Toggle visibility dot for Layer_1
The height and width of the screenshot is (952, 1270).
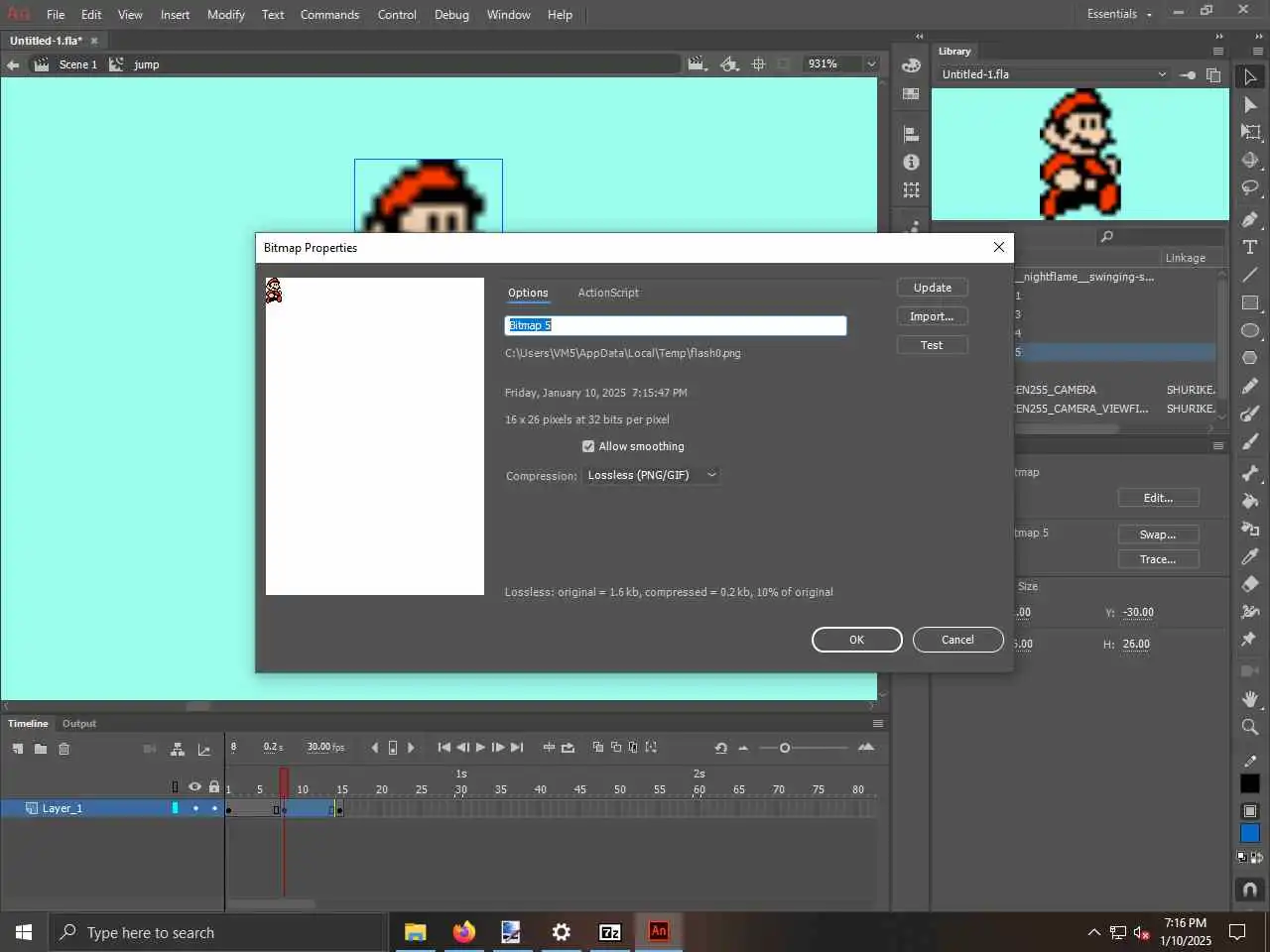pos(195,808)
